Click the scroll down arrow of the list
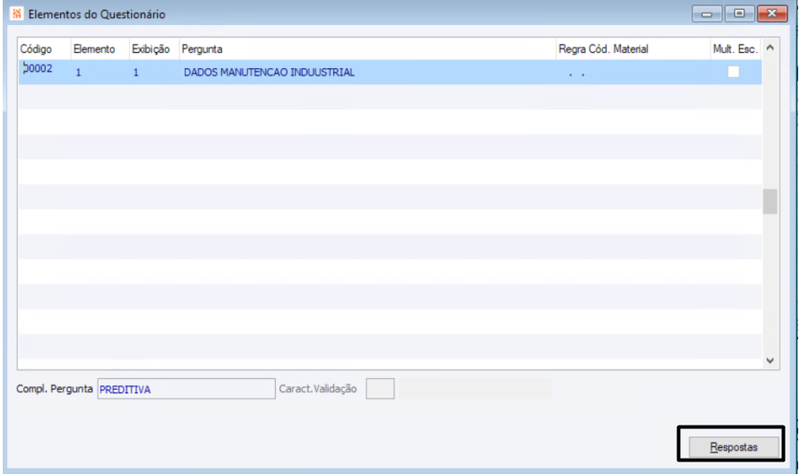The image size is (800, 474). coord(770,361)
